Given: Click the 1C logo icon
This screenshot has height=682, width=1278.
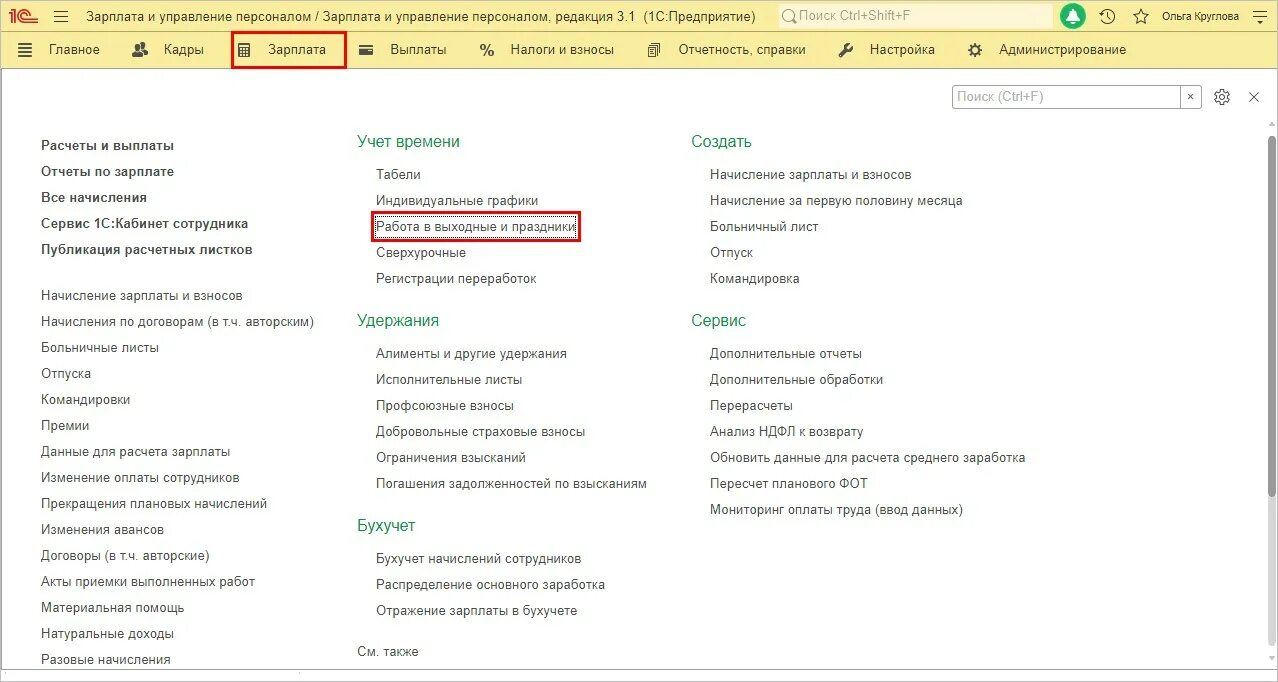Looking at the screenshot, I should [x=24, y=16].
